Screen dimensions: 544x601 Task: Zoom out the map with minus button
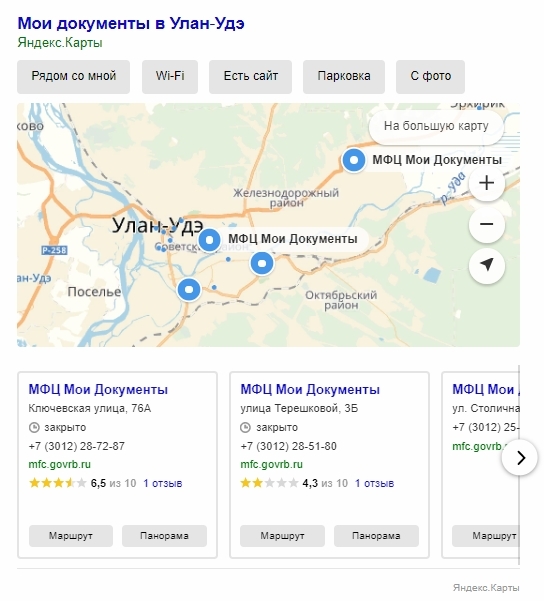(x=486, y=224)
